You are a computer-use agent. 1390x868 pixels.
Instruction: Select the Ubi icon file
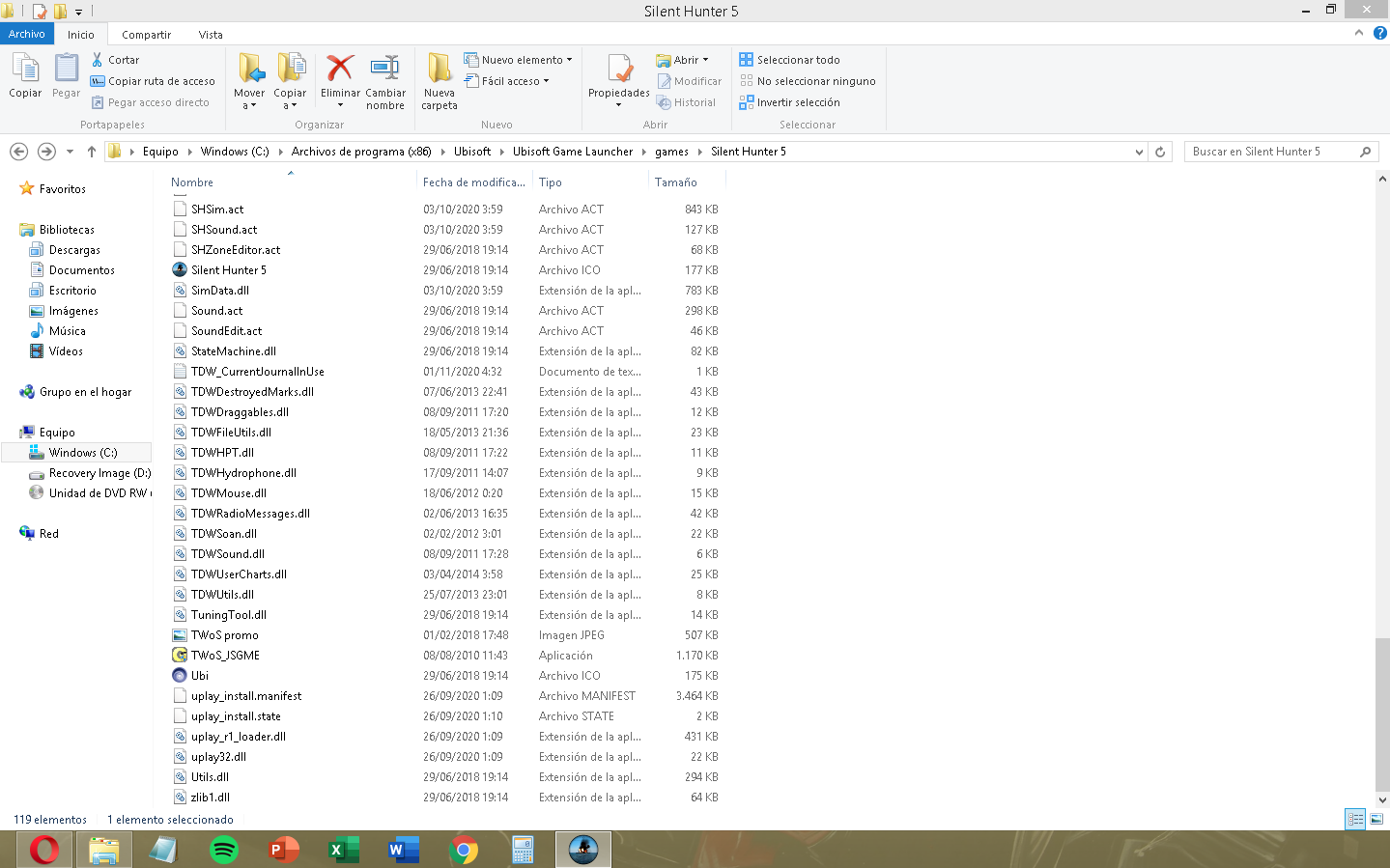click(190, 676)
